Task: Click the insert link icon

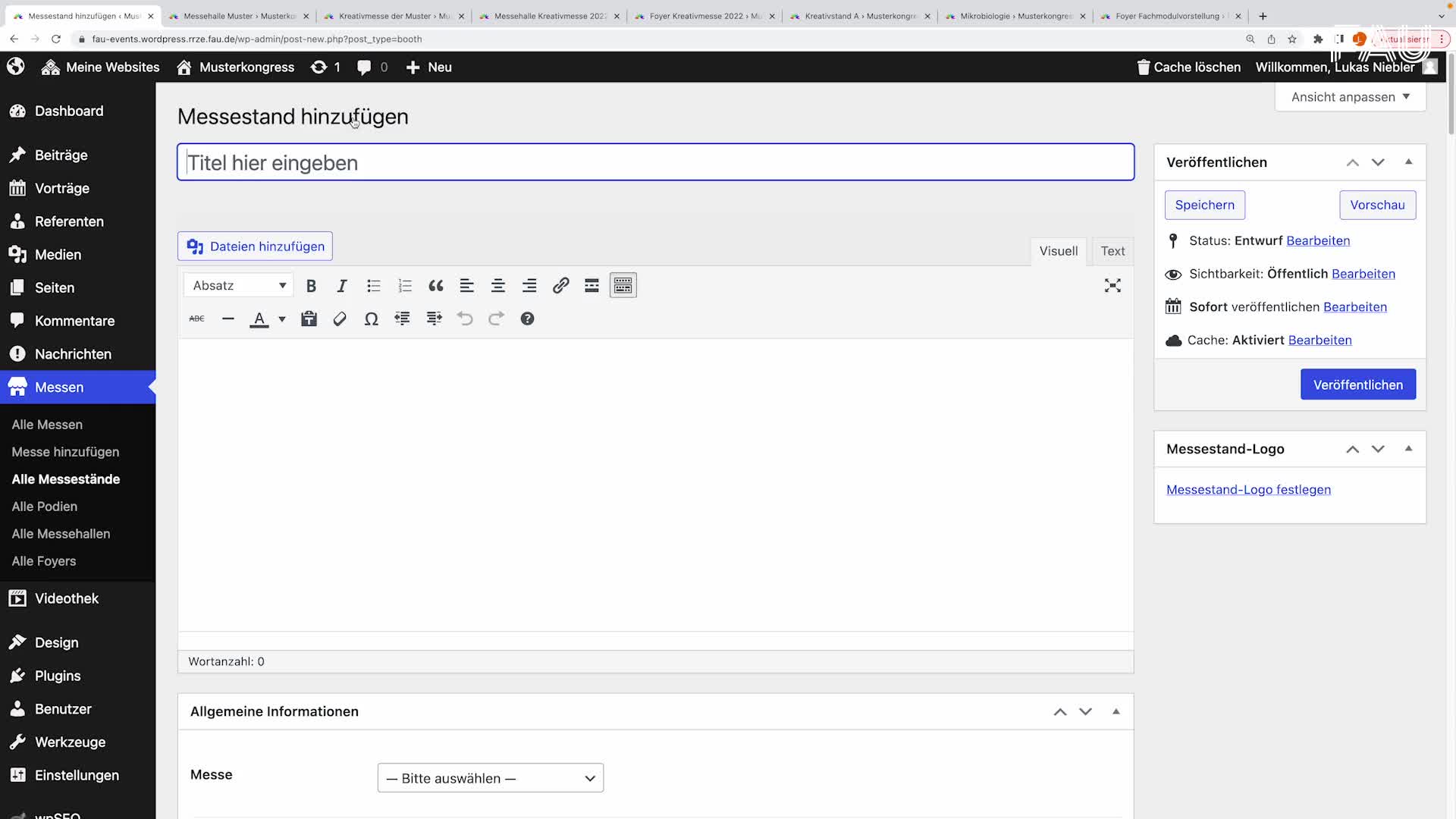Action: (560, 286)
